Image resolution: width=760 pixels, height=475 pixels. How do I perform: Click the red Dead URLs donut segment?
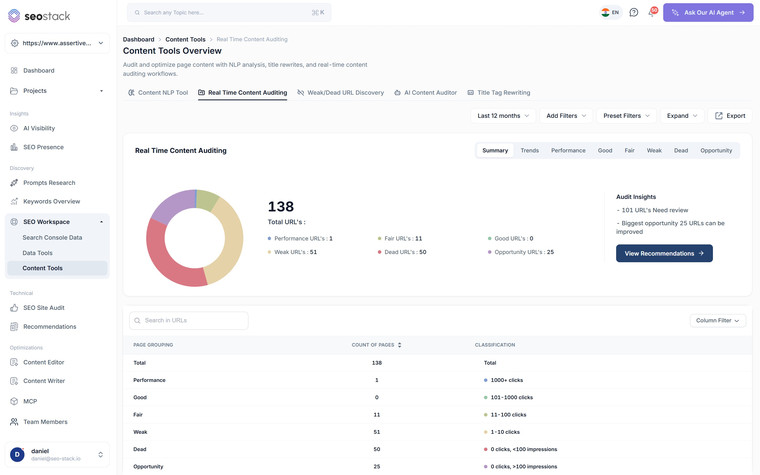coord(165,263)
